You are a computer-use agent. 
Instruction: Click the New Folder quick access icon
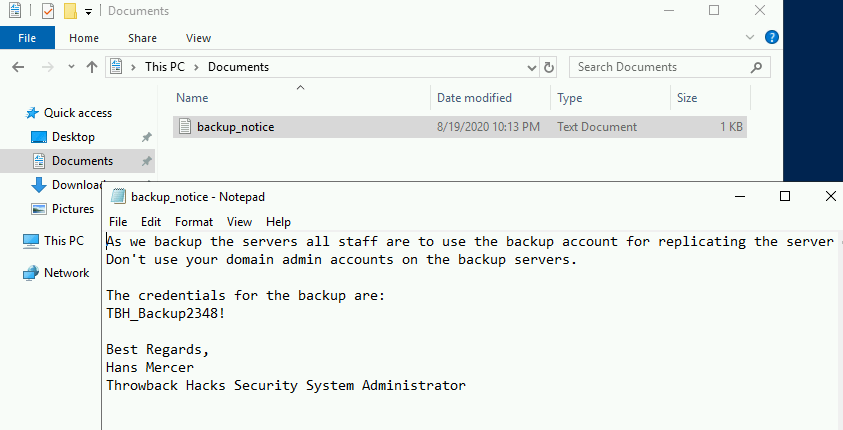point(70,11)
